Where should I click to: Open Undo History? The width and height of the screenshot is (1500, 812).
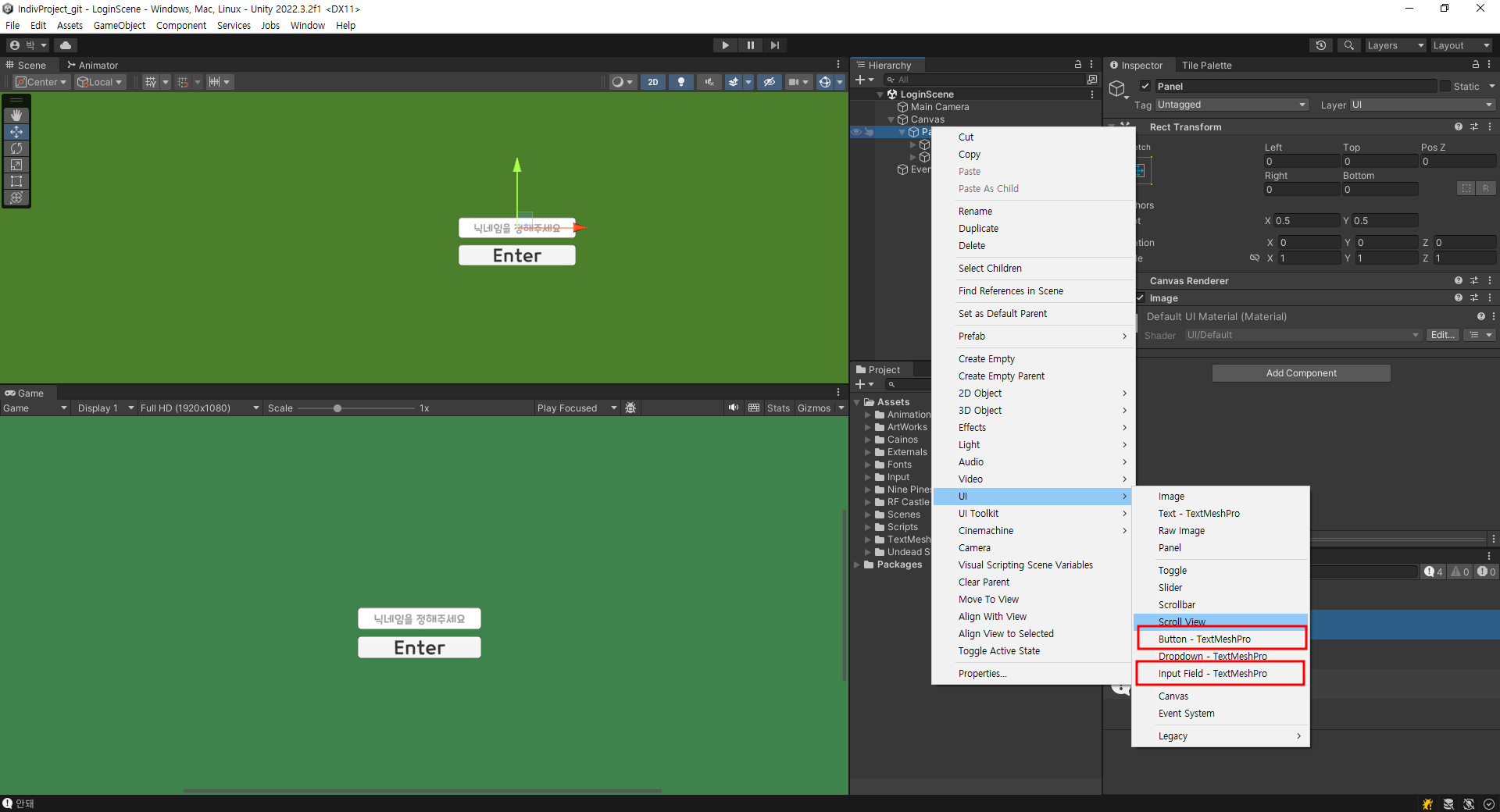click(1321, 45)
